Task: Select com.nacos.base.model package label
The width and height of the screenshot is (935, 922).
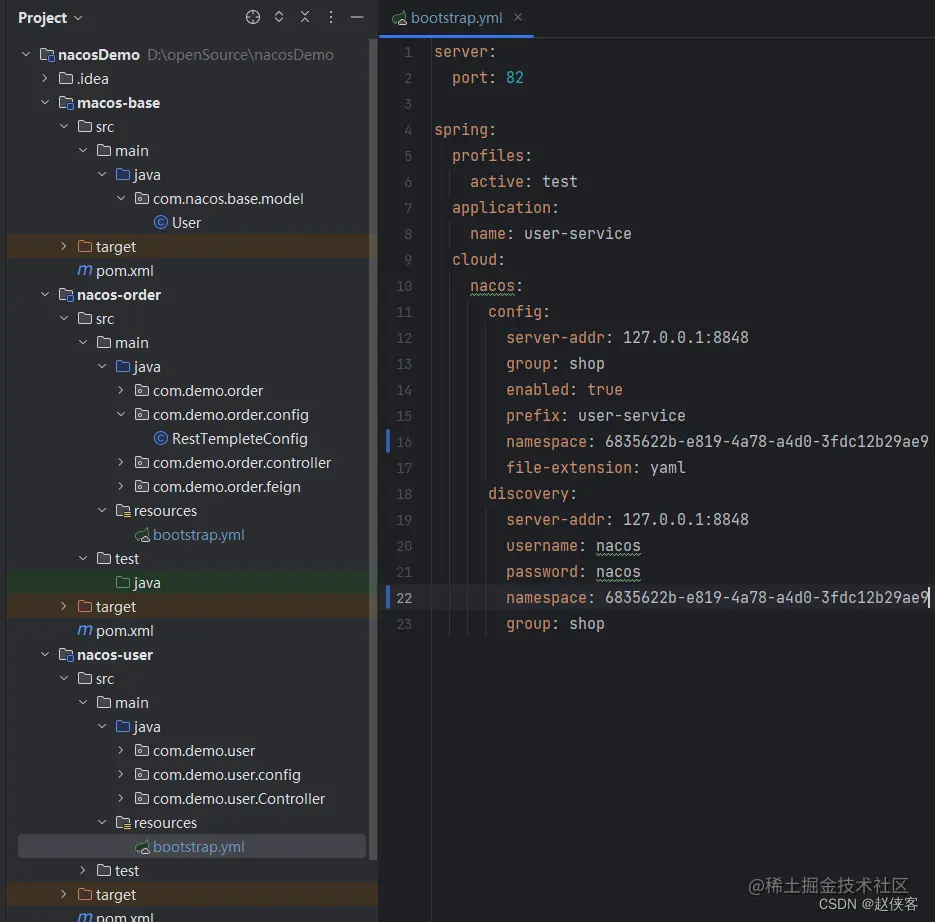Action: coord(228,199)
